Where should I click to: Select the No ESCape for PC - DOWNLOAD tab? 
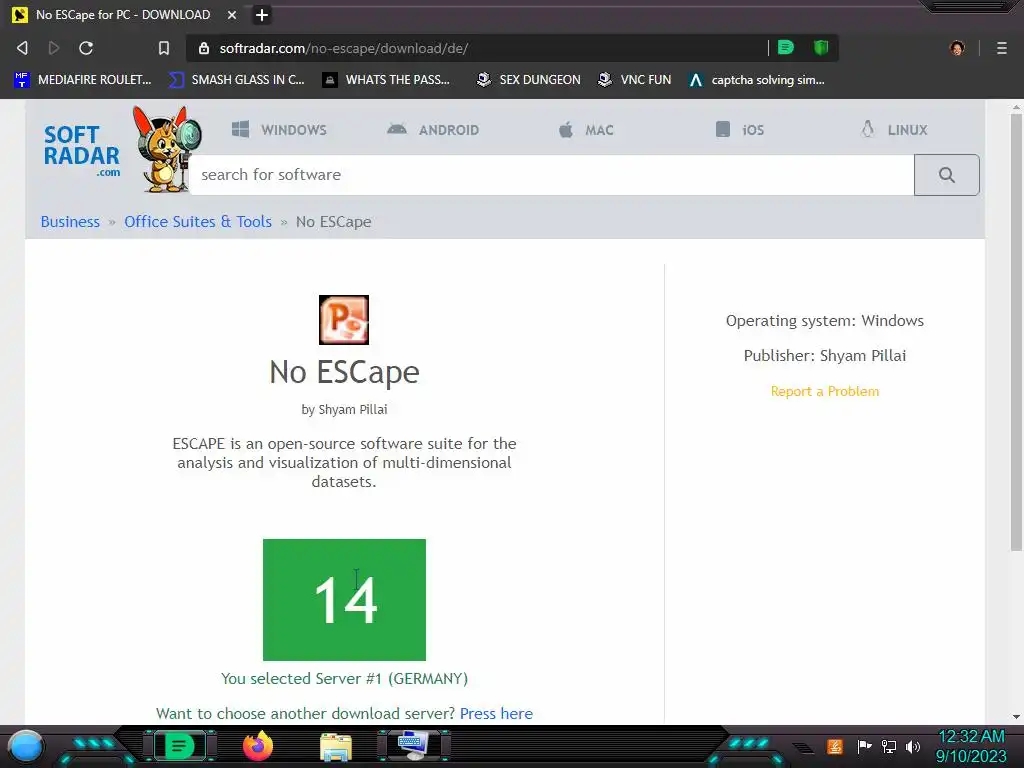124,15
